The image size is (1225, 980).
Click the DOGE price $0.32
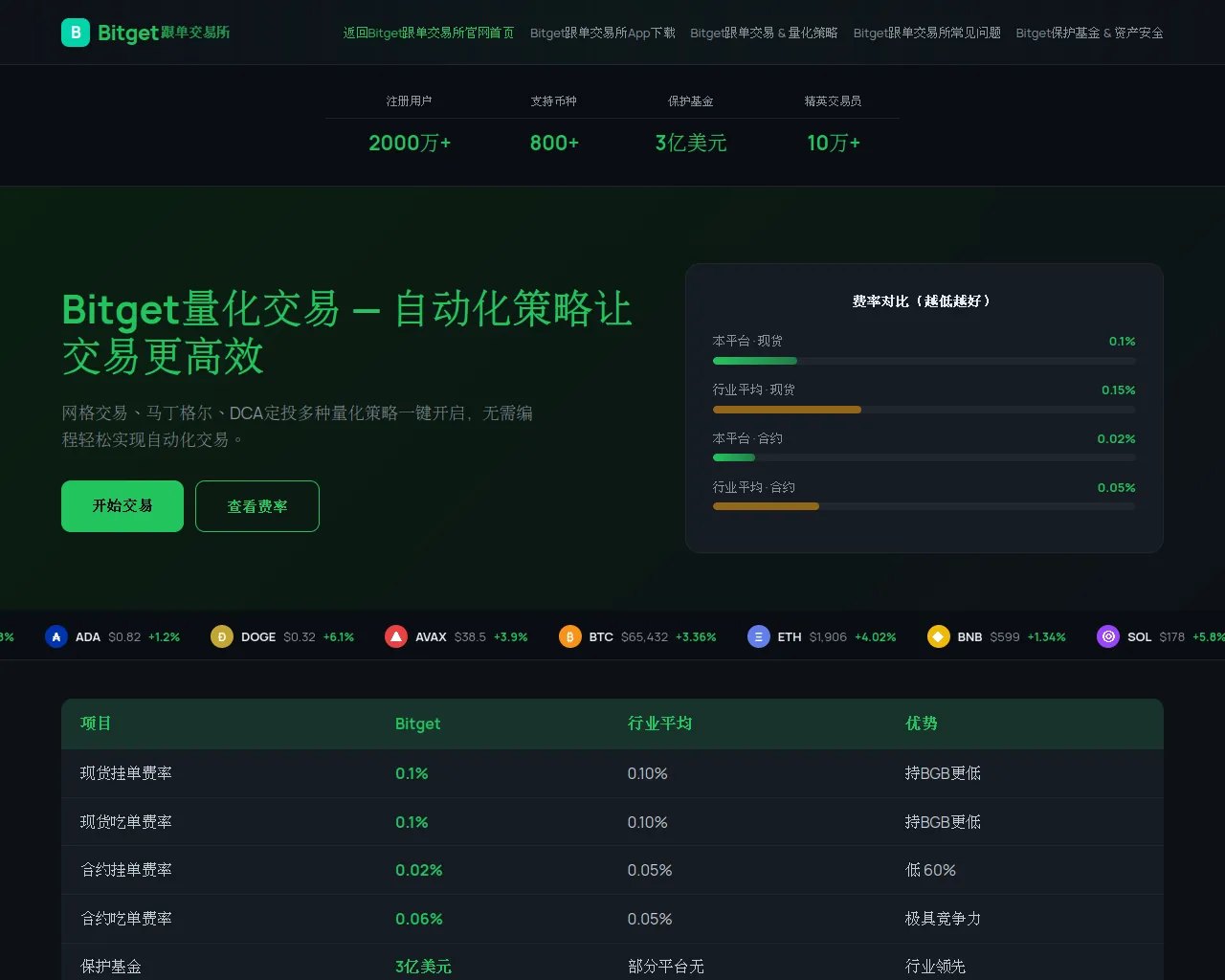pos(300,637)
